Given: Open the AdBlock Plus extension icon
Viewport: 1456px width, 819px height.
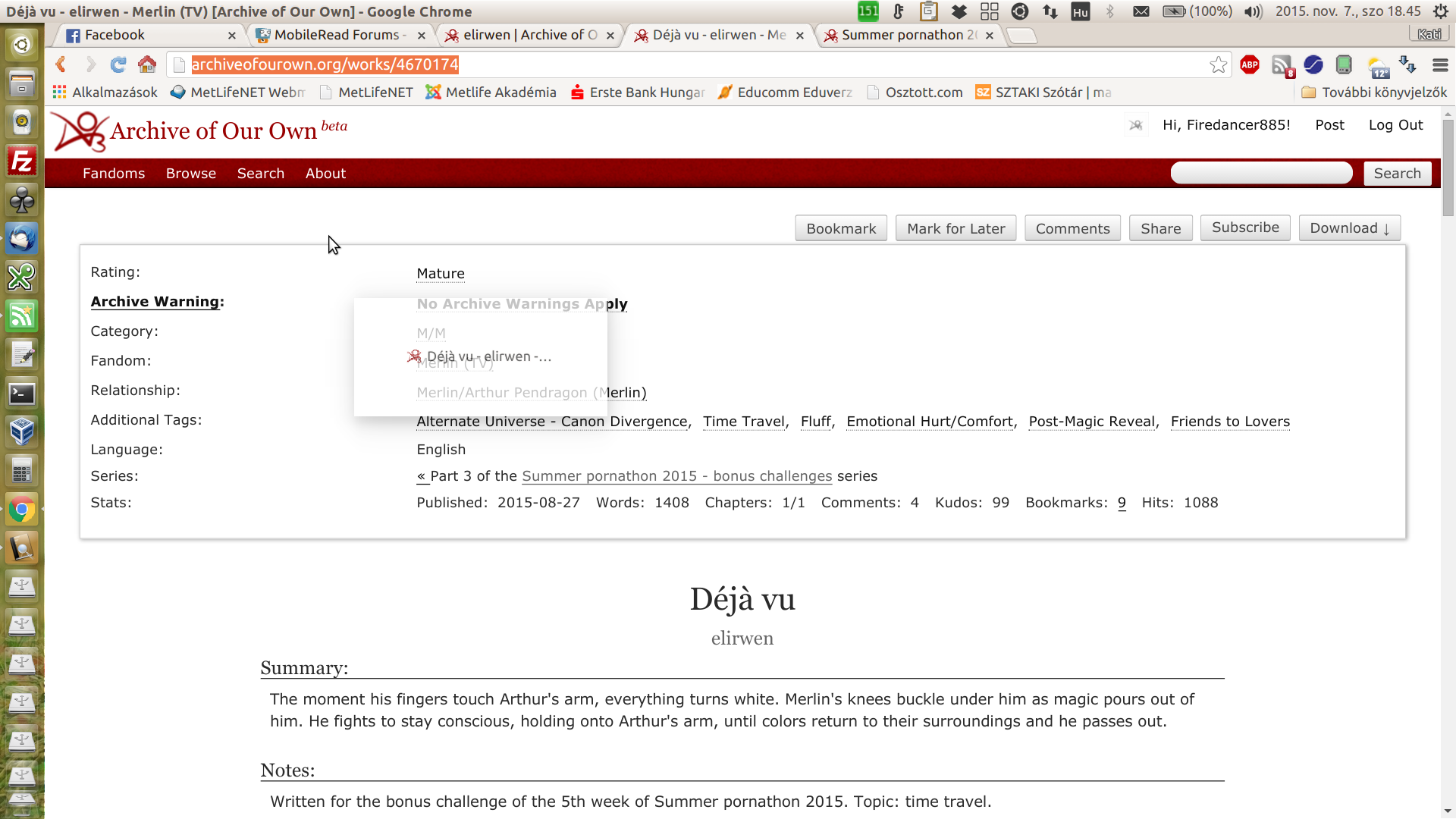Looking at the screenshot, I should (1250, 65).
